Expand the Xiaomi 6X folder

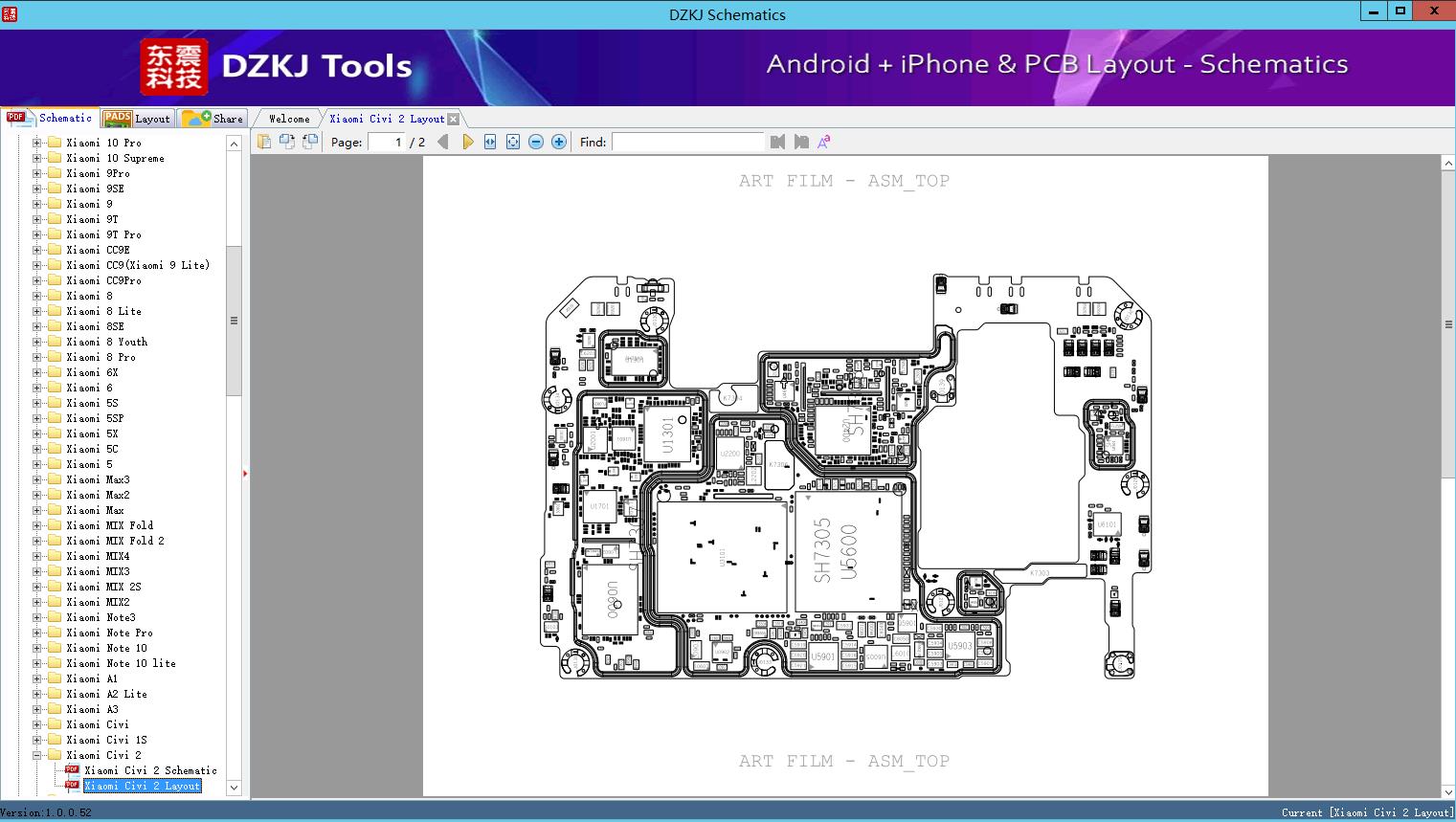coord(36,372)
